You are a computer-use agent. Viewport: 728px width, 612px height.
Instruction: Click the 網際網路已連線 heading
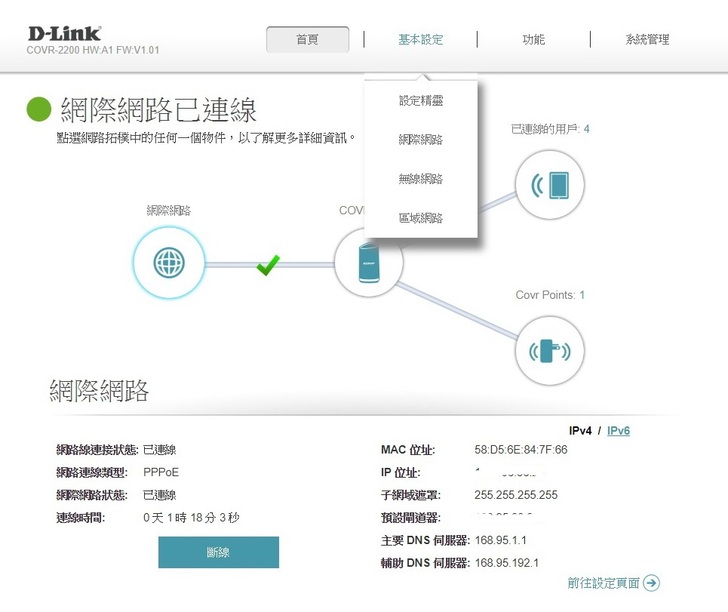(x=159, y=110)
